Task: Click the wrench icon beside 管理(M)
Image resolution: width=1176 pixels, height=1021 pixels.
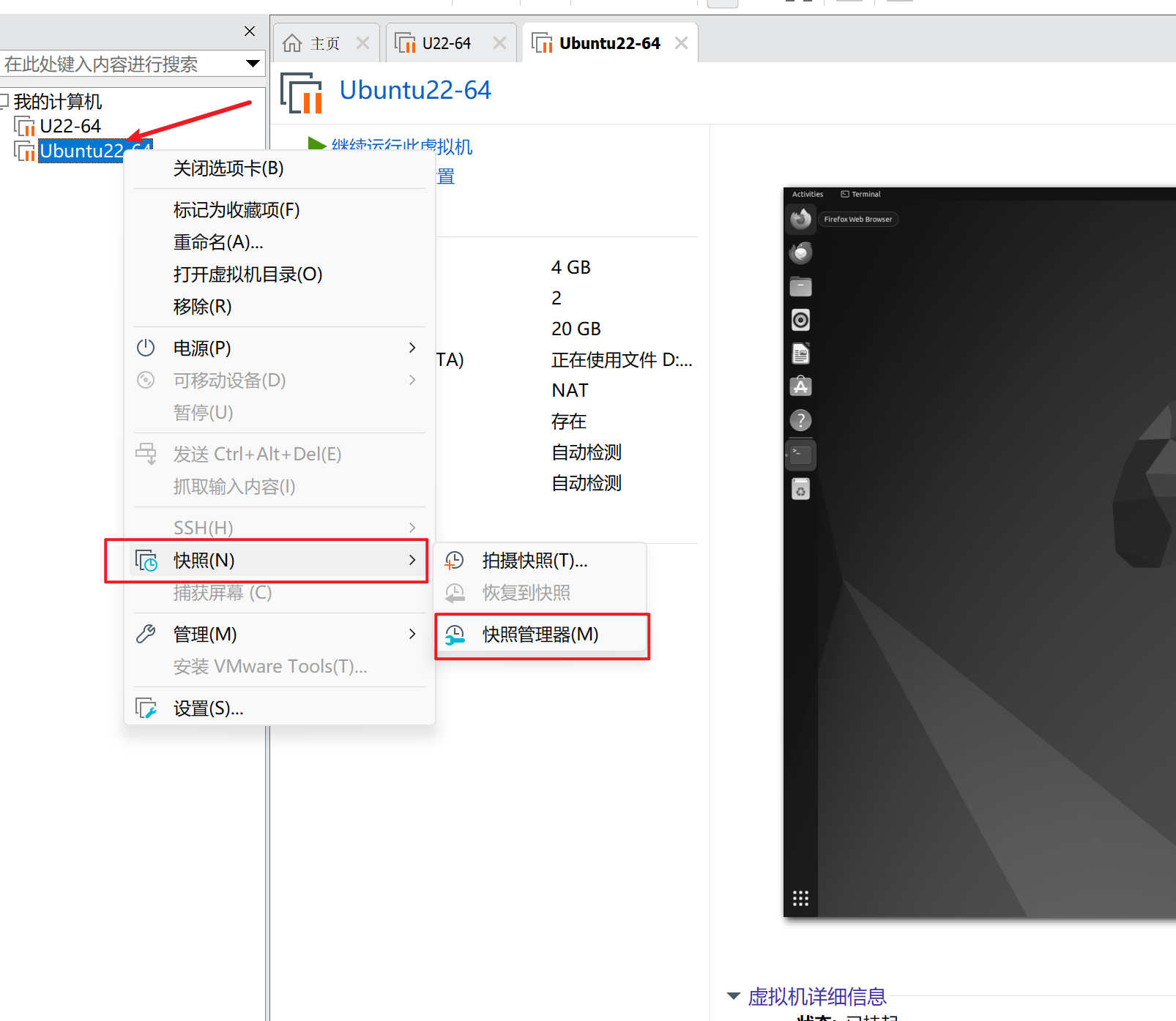Action: point(146,634)
